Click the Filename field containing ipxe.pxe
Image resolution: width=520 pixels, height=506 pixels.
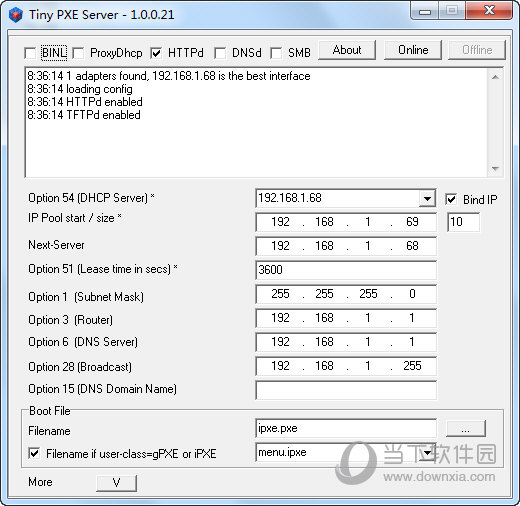tap(346, 428)
